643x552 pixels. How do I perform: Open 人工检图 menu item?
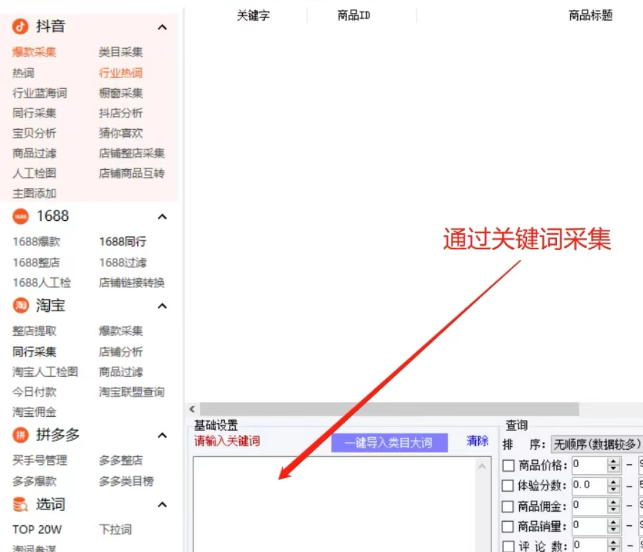tap(34, 173)
